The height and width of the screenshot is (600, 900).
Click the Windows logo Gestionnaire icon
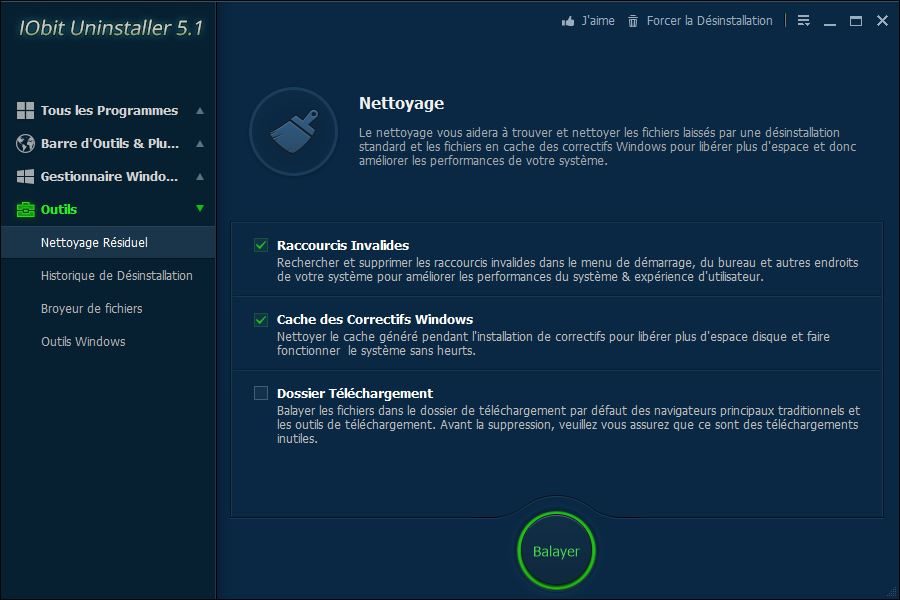[25, 176]
